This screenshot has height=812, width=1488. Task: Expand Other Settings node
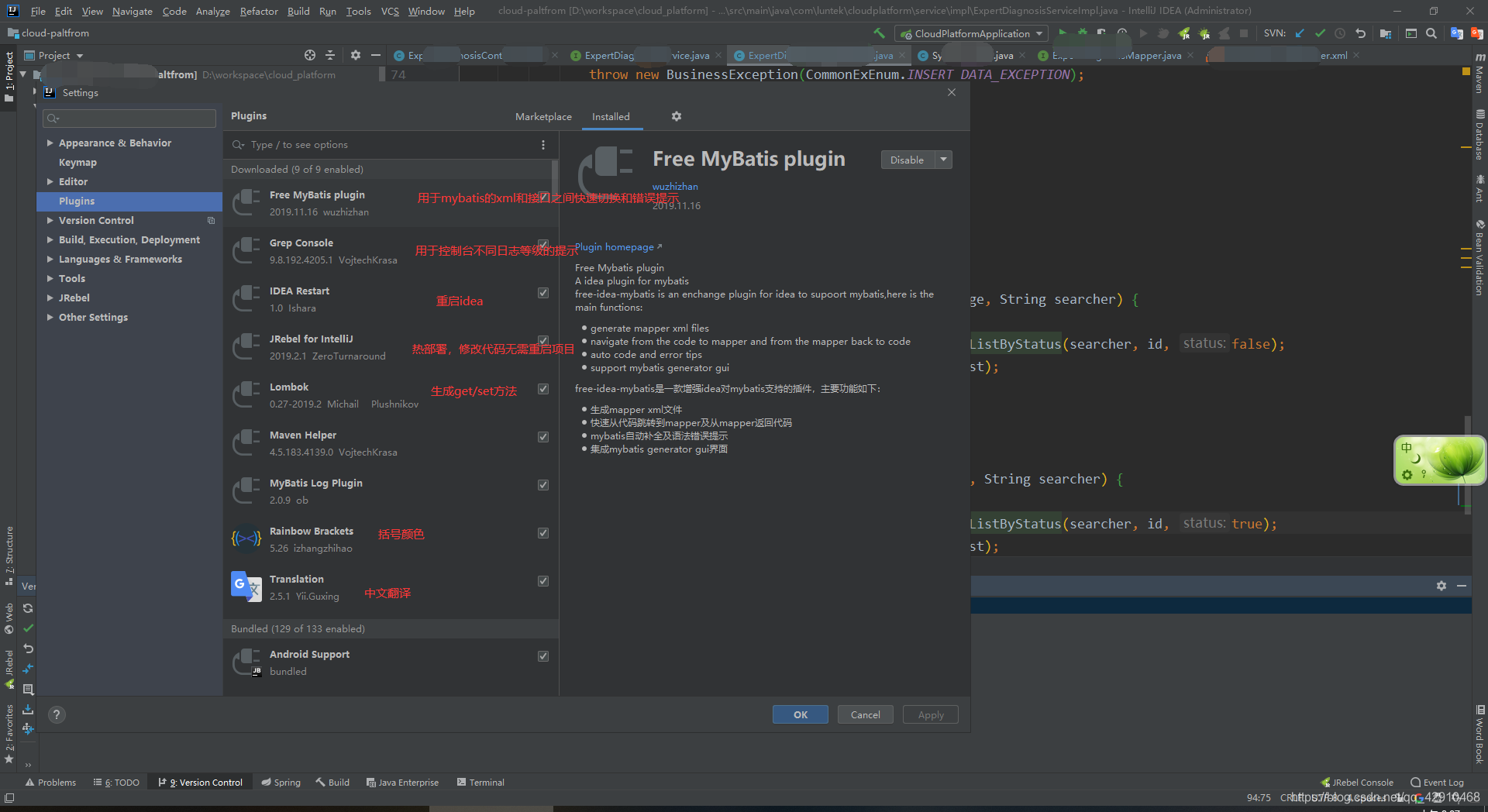coord(50,318)
